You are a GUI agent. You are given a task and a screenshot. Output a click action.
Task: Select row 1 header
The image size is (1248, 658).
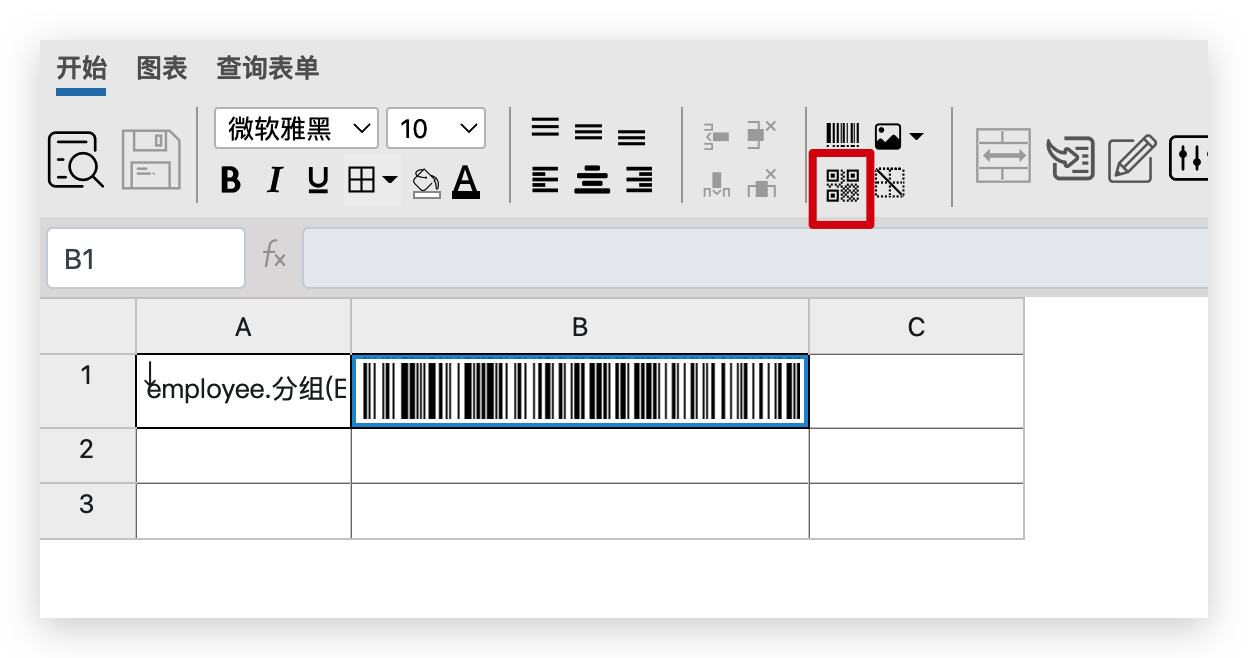tap(88, 391)
